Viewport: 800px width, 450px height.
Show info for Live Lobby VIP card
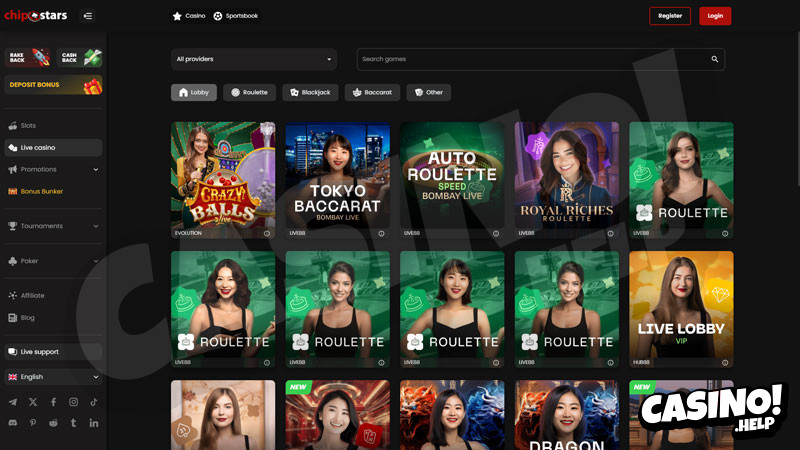(725, 363)
